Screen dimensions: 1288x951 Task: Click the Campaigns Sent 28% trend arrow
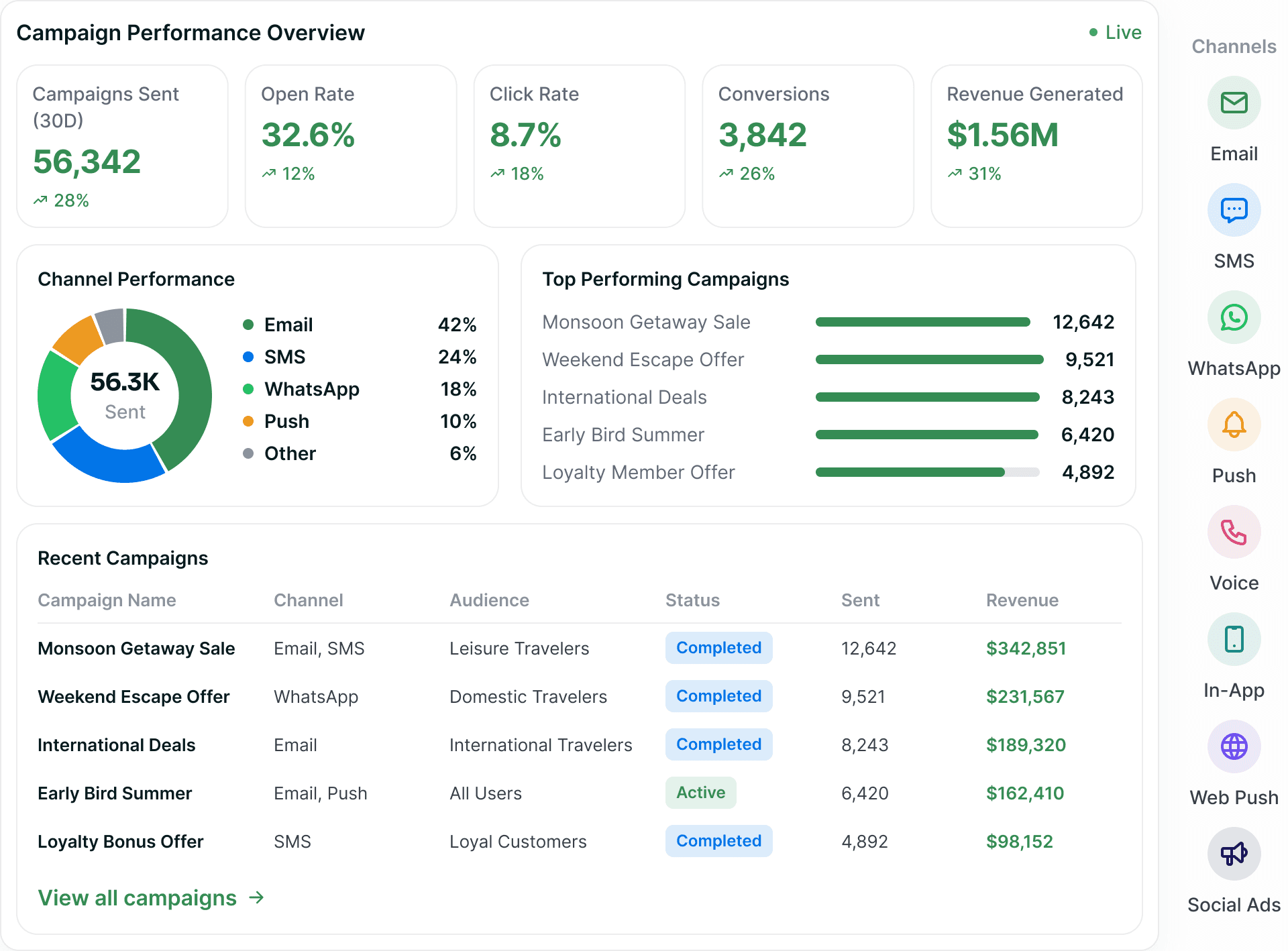[40, 200]
